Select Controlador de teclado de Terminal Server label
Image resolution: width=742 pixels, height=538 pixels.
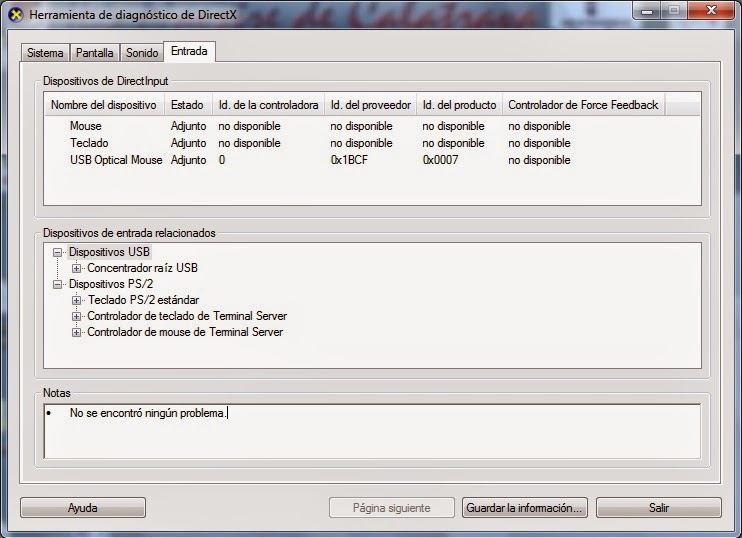(x=187, y=316)
